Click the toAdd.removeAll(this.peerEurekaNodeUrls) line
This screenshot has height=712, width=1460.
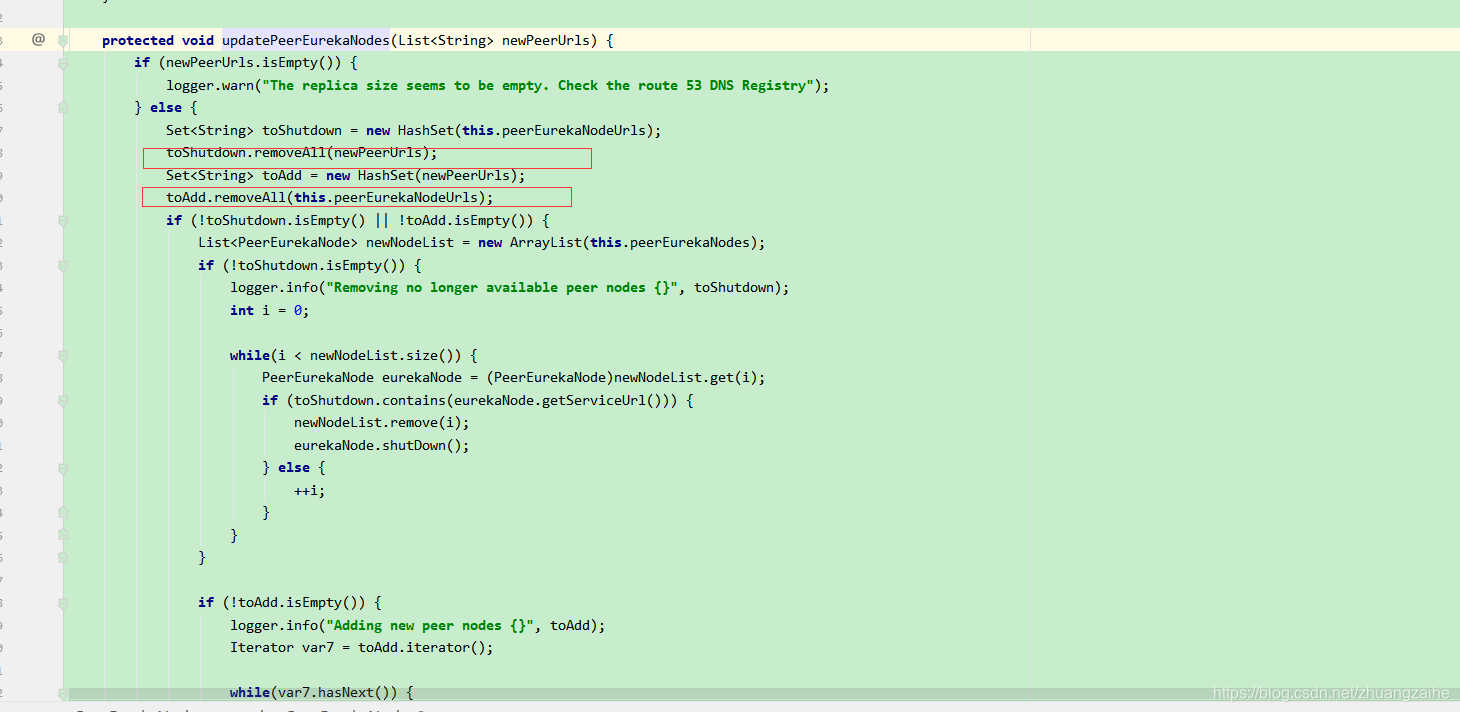[330, 198]
